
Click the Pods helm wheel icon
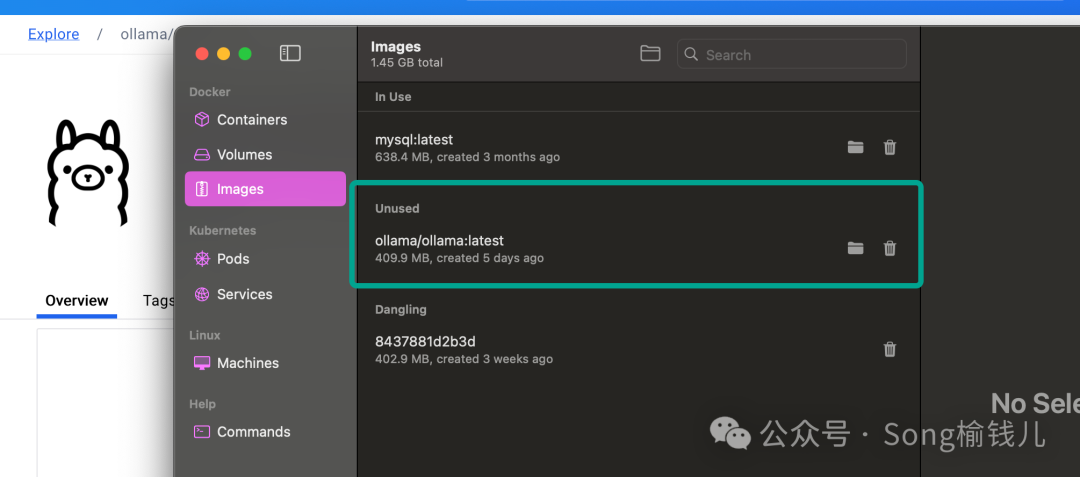pos(202,259)
